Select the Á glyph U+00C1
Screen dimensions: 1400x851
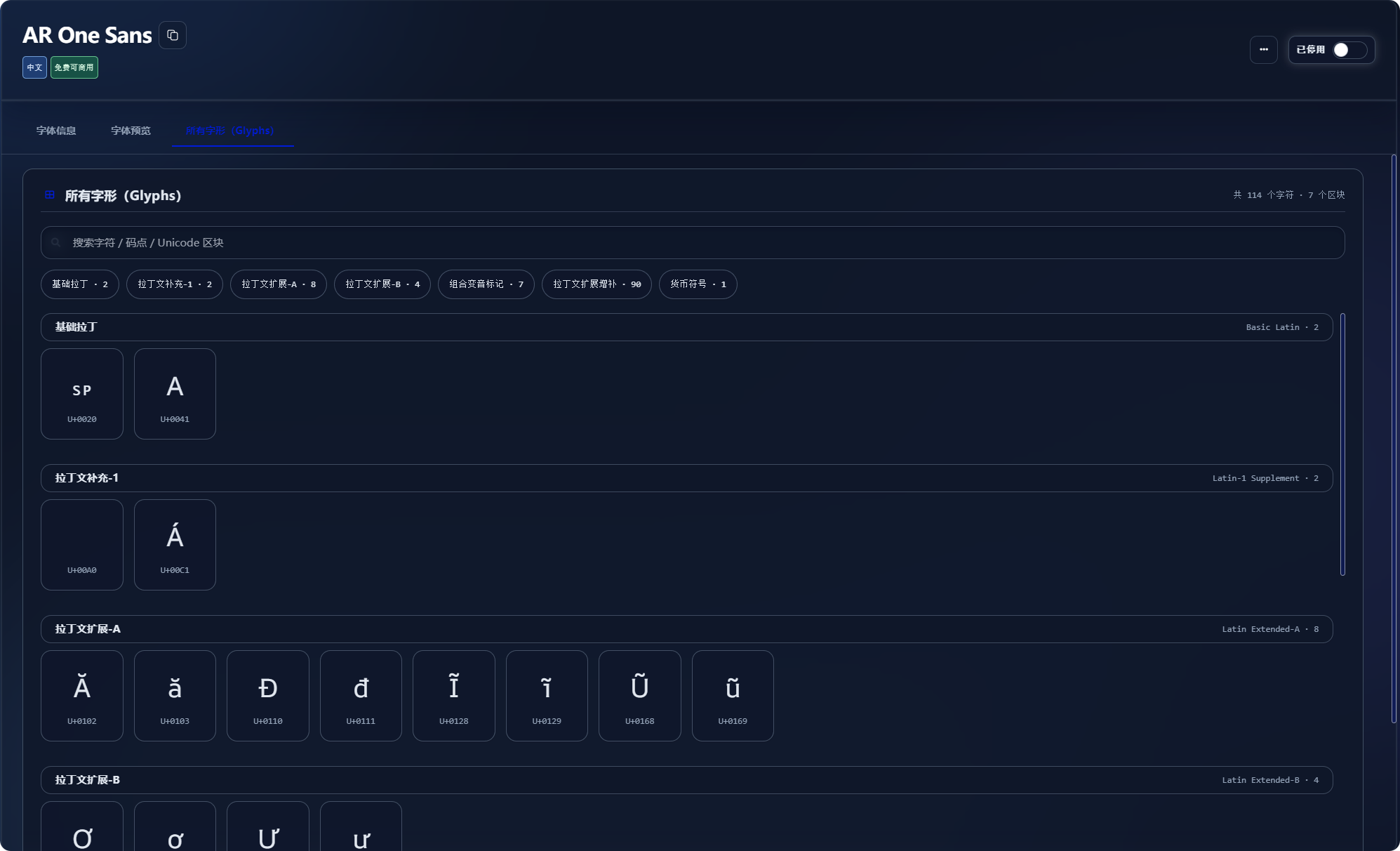[x=175, y=545]
